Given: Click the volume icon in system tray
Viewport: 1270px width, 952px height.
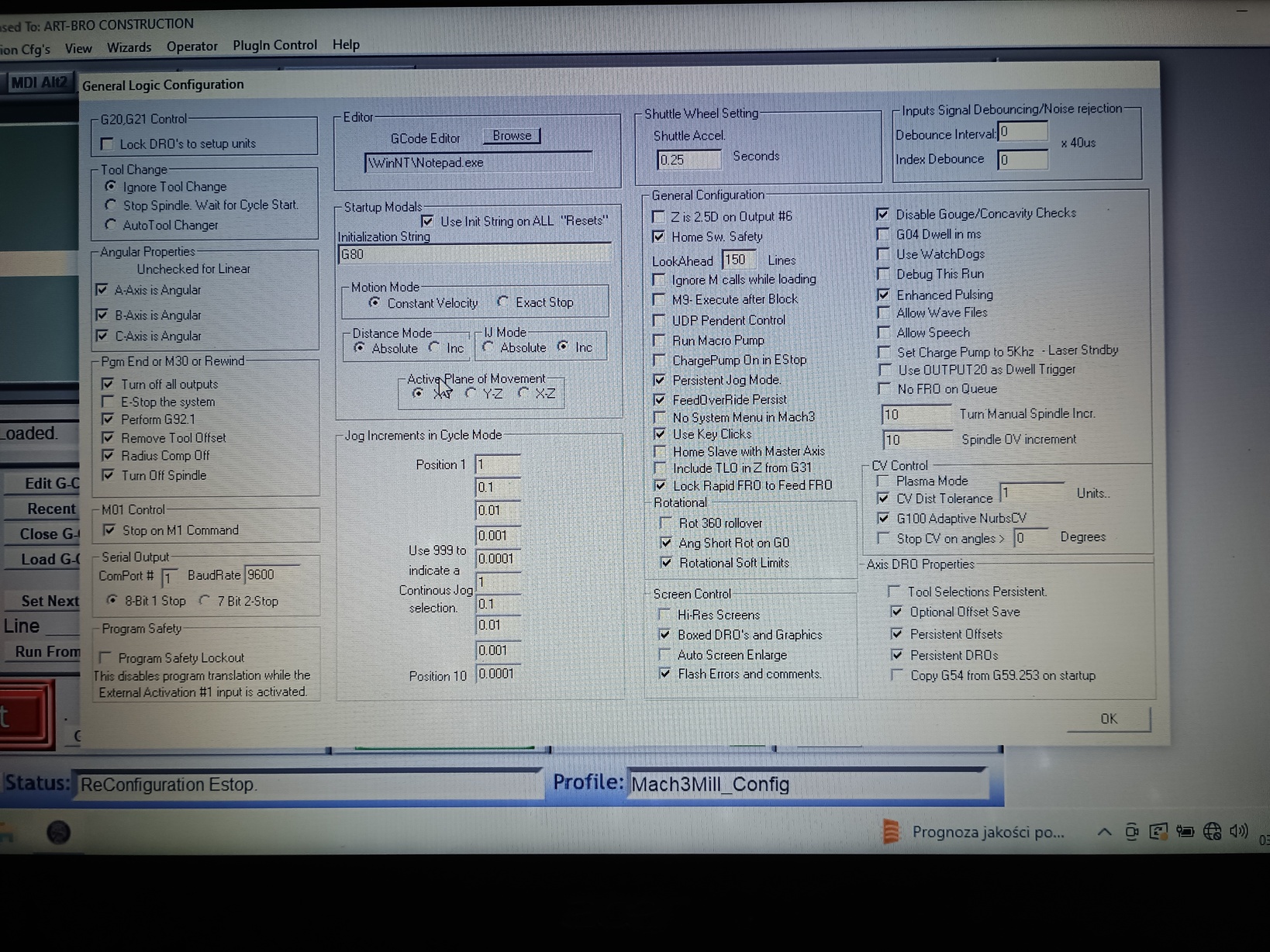Looking at the screenshot, I should [x=1239, y=831].
